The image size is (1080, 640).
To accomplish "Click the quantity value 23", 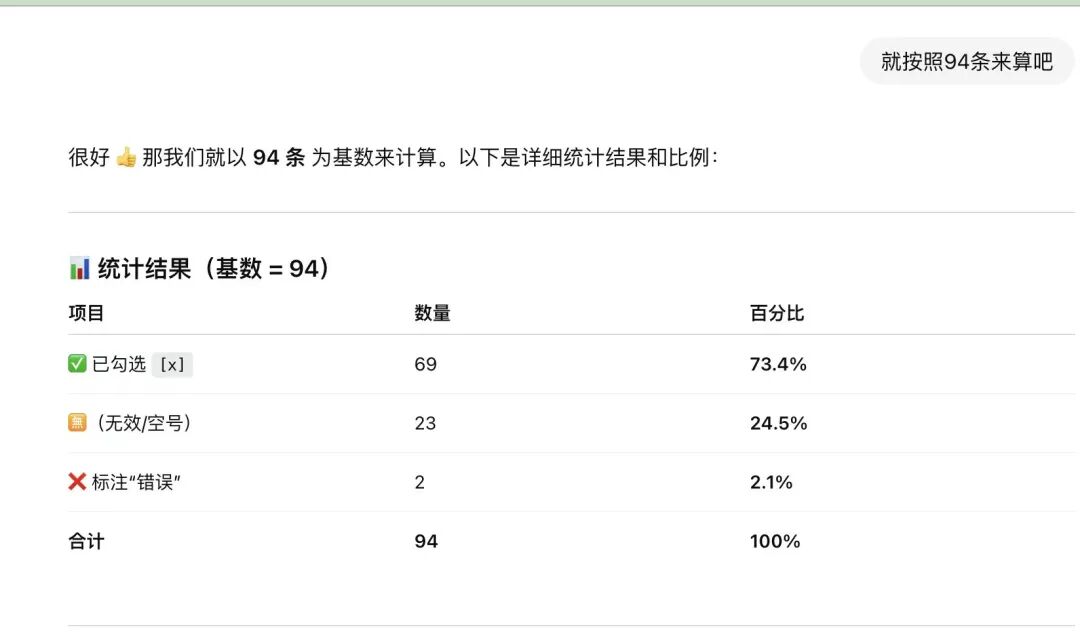I will [425, 423].
